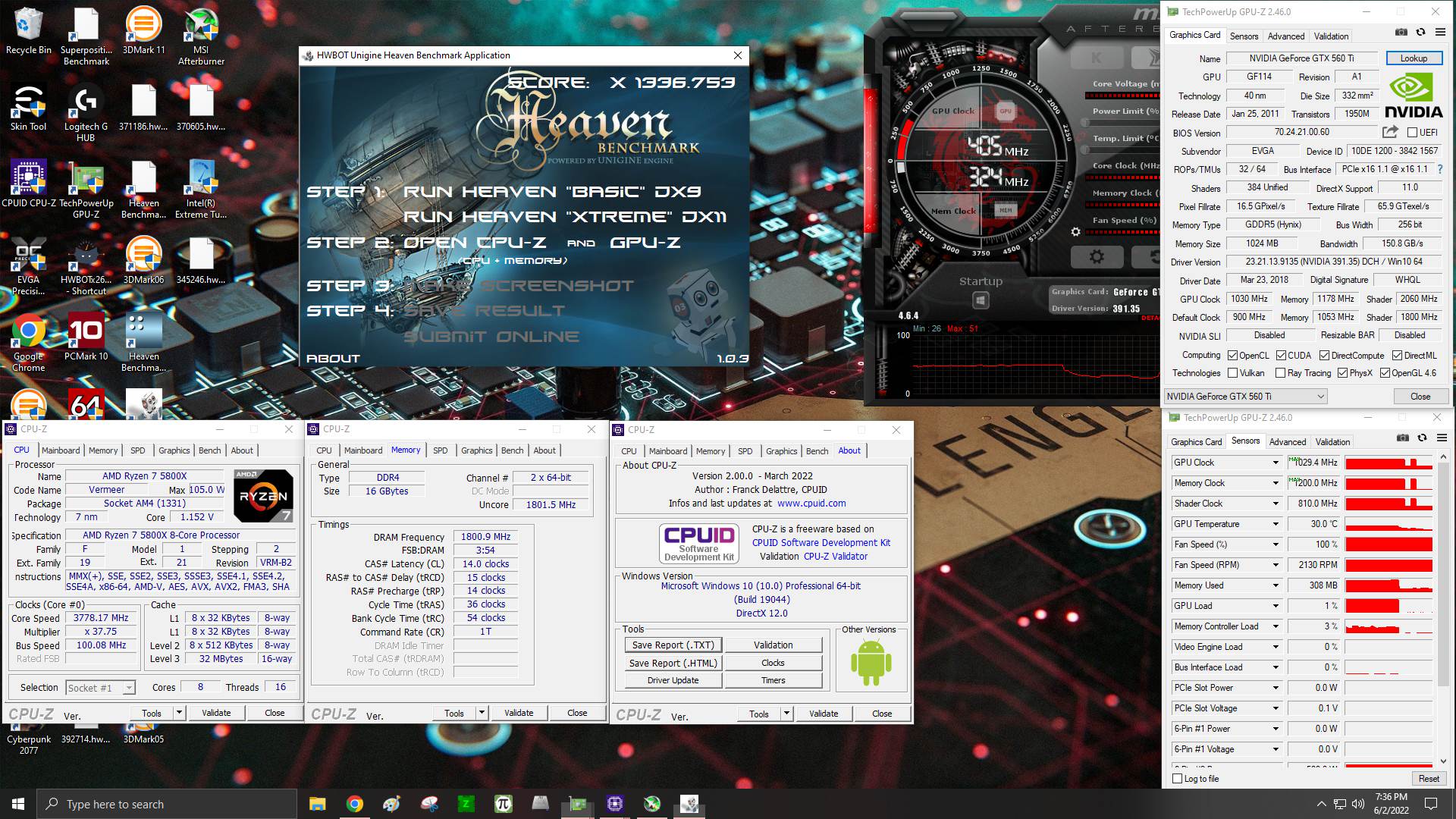1456x819 pixels.
Task: Open the Recycle Bin desktop icon
Action: 29,30
